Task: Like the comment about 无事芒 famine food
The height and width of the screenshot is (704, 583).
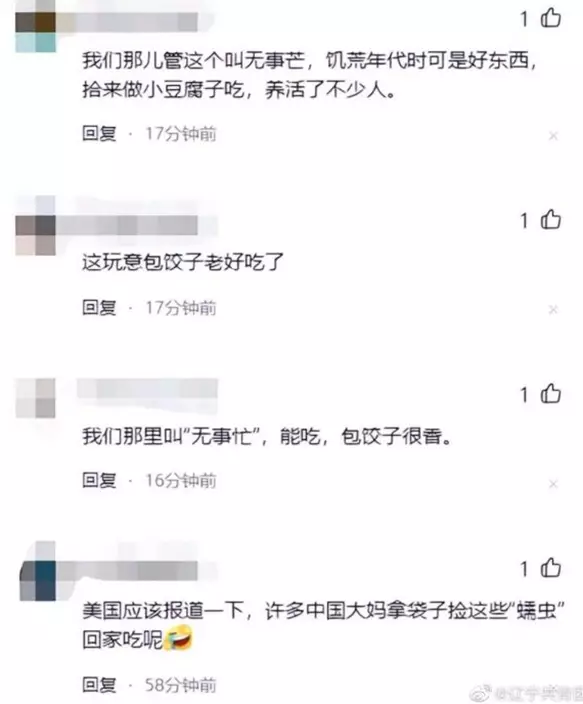Action: [551, 18]
